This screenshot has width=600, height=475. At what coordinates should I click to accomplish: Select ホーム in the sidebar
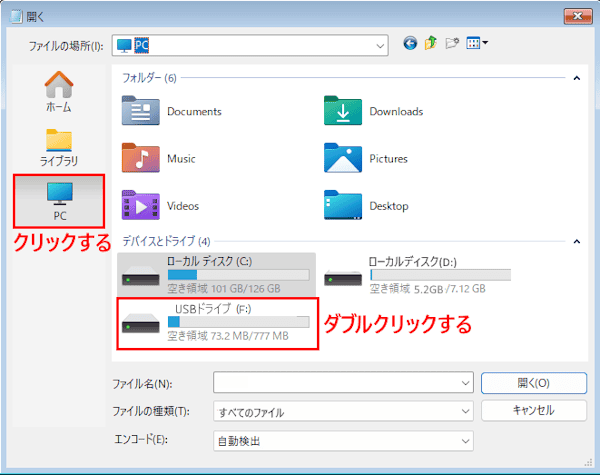point(58,92)
